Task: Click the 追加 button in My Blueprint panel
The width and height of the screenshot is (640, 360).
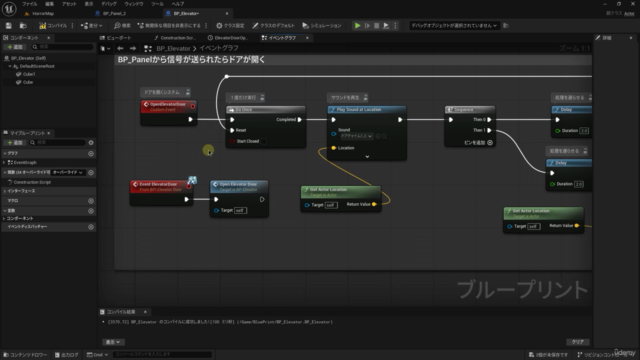Action: coord(15,142)
